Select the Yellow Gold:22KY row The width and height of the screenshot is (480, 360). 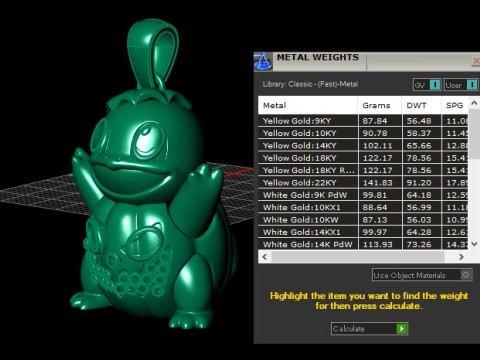363,182
